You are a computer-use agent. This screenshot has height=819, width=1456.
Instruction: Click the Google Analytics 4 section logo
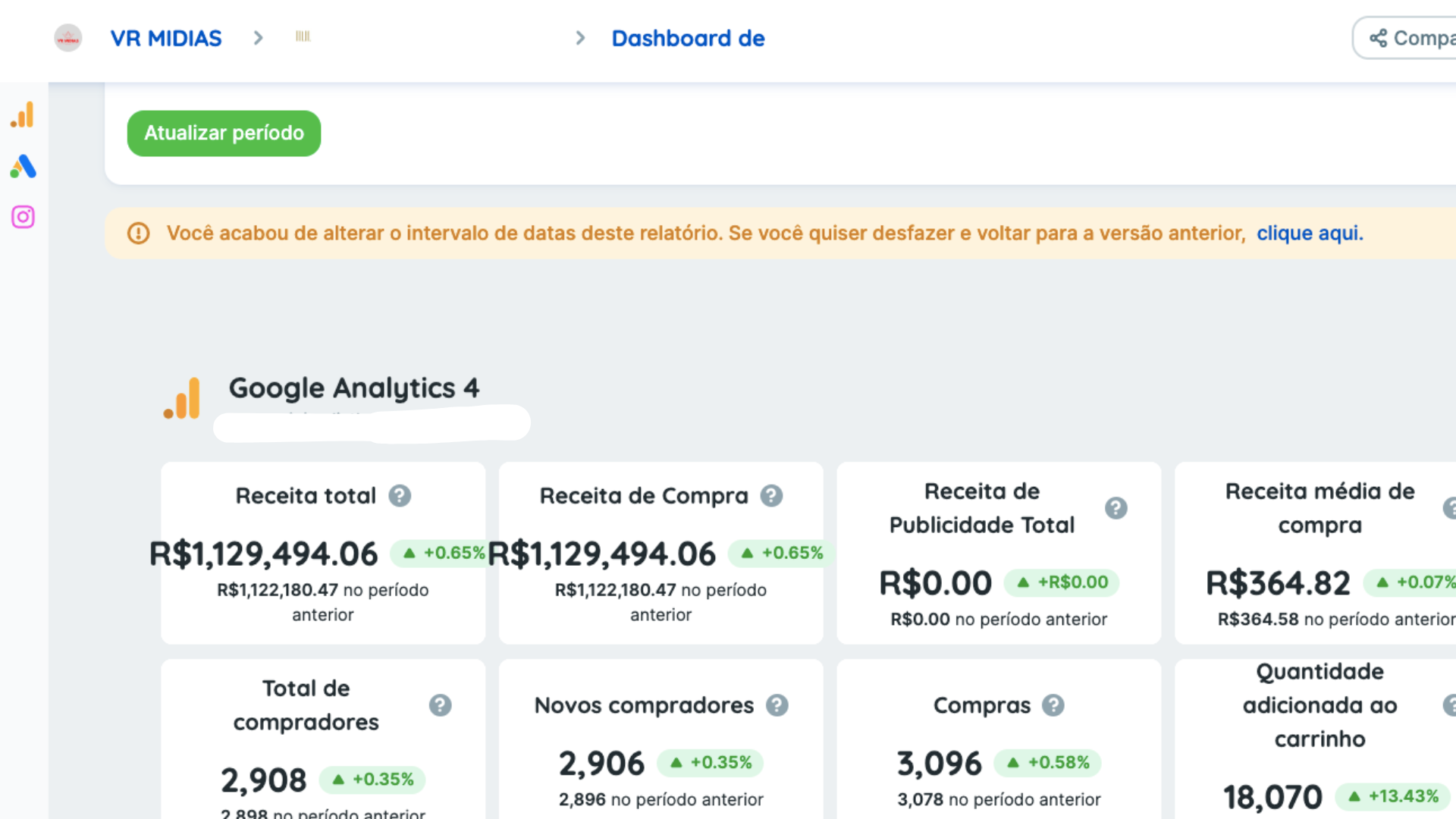click(x=182, y=398)
